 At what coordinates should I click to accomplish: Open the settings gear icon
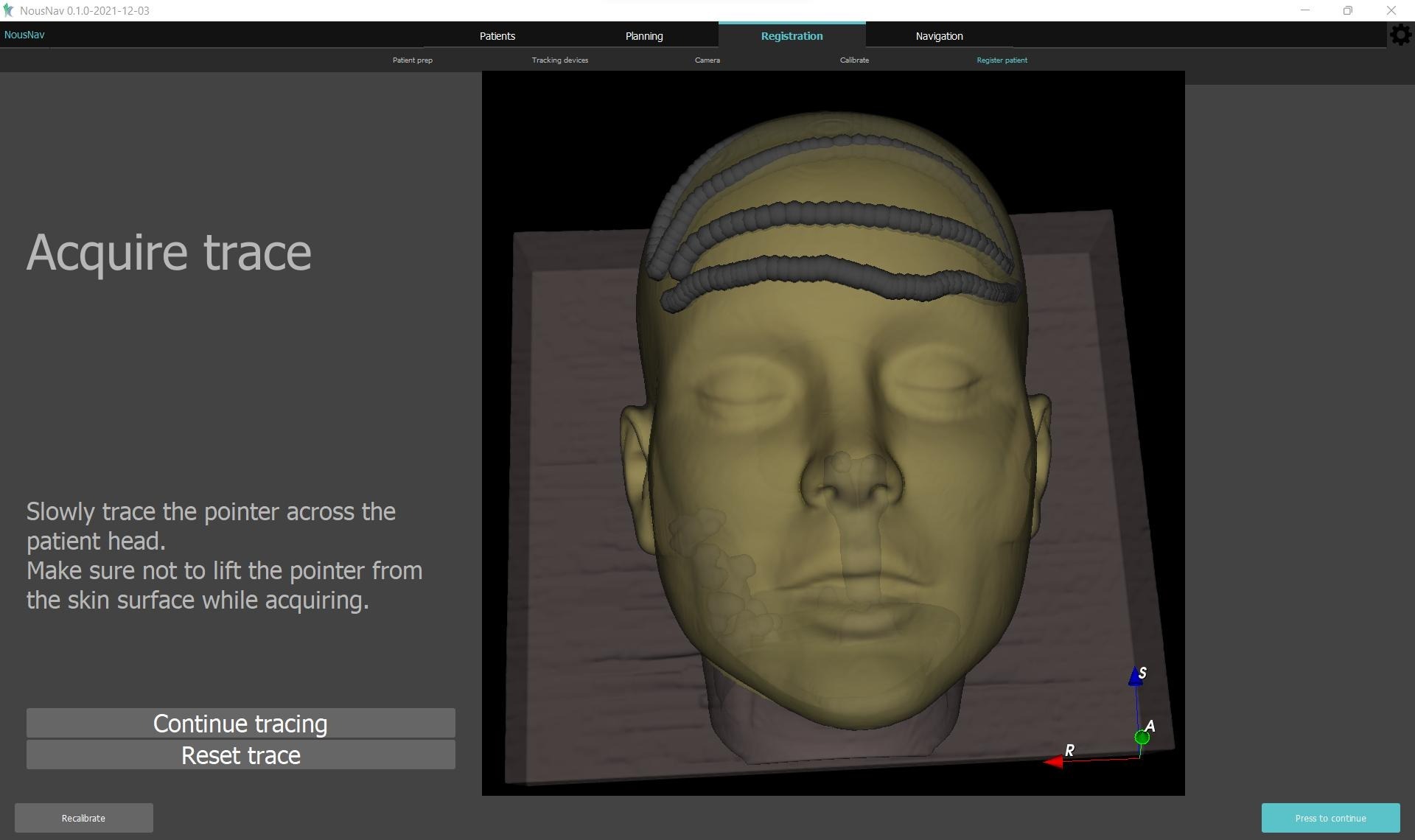pyautogui.click(x=1400, y=35)
